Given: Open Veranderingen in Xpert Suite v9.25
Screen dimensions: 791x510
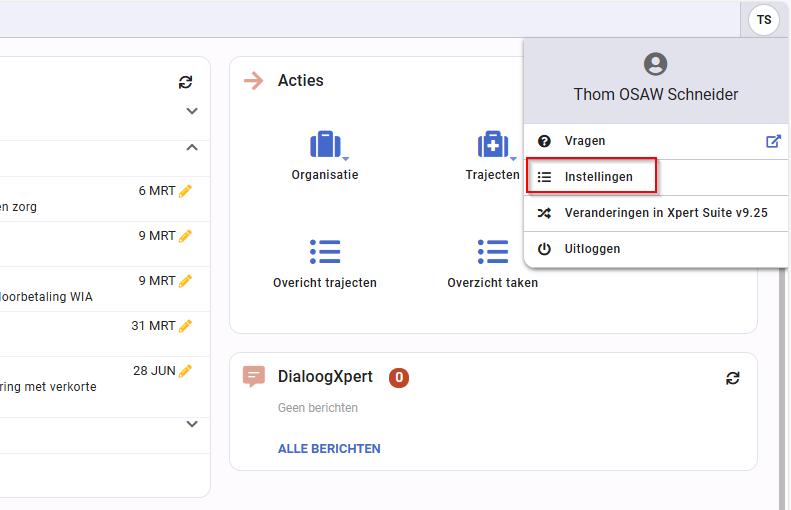Looking at the screenshot, I should coord(666,213).
